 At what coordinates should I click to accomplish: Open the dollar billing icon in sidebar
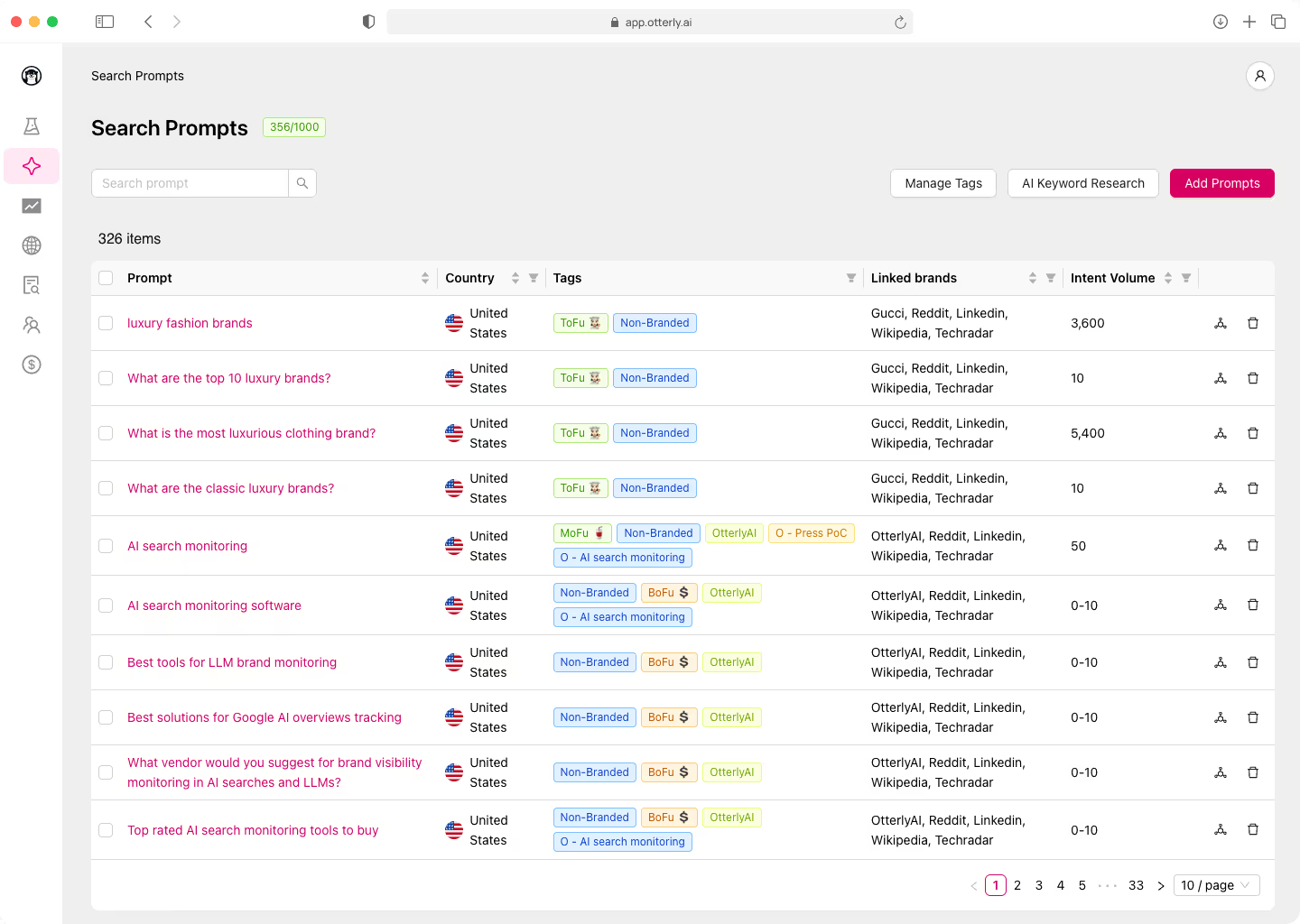32,365
